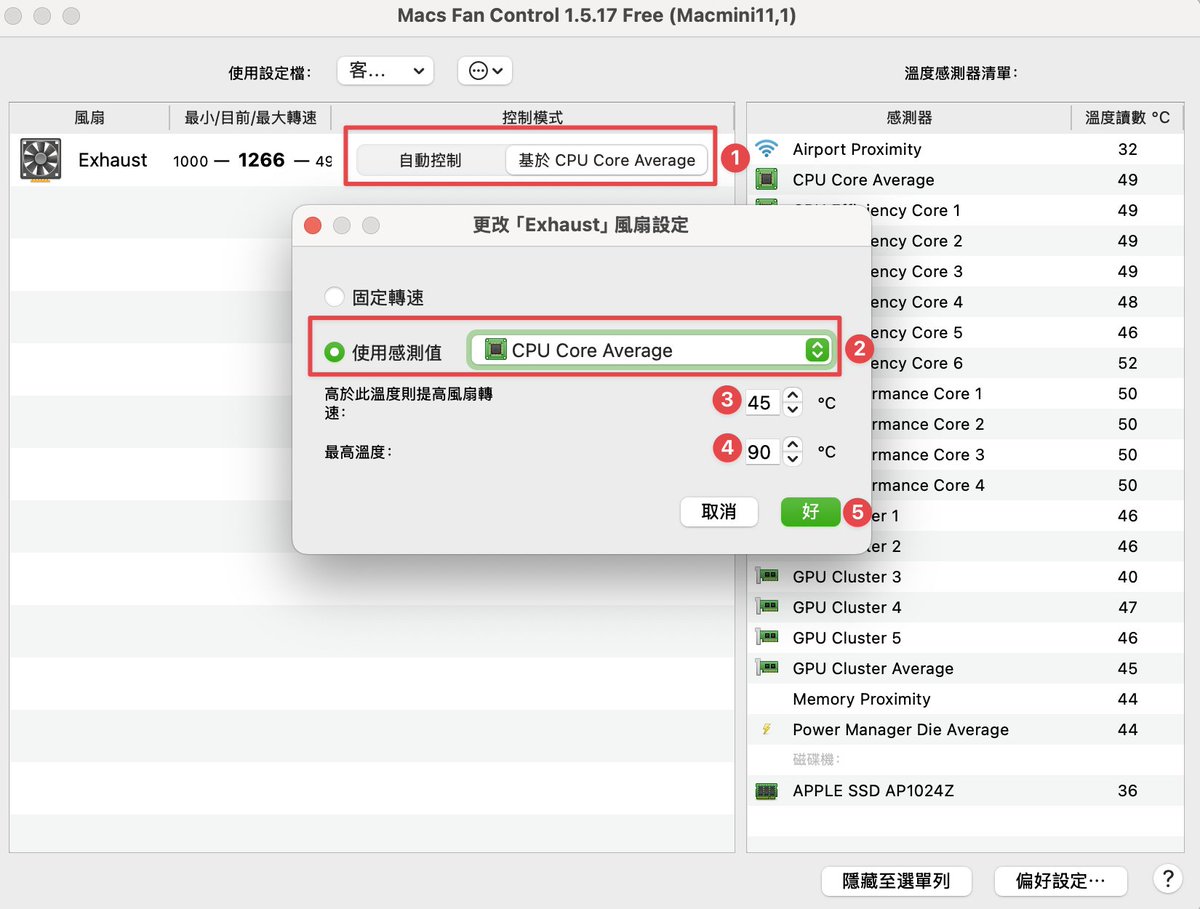Select the 固定轉速 radio button
Screen dimensions: 1200x909
[335, 298]
